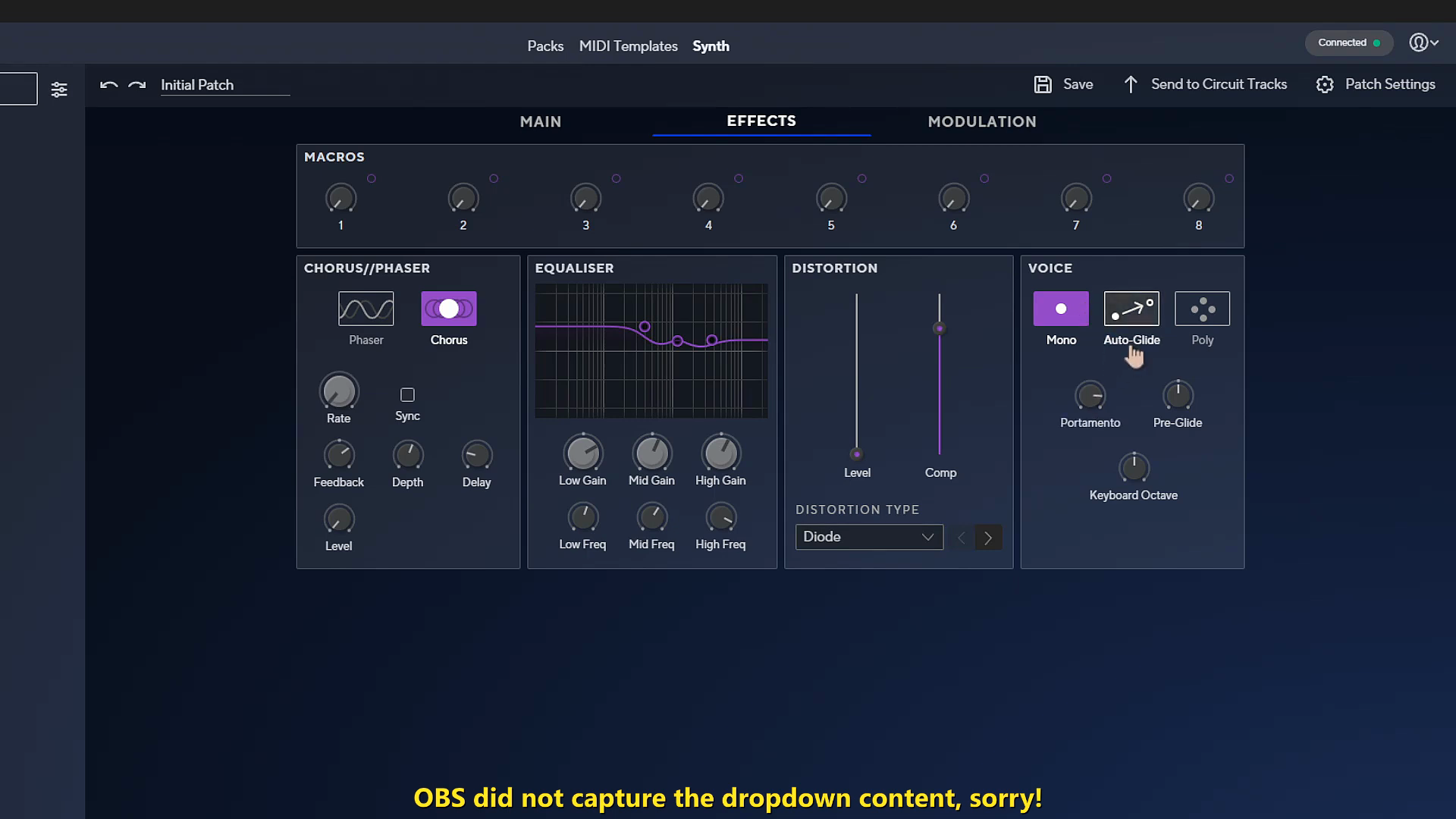Click the Chorus/Phaser Level knob
1456x819 pixels.
pyautogui.click(x=339, y=519)
